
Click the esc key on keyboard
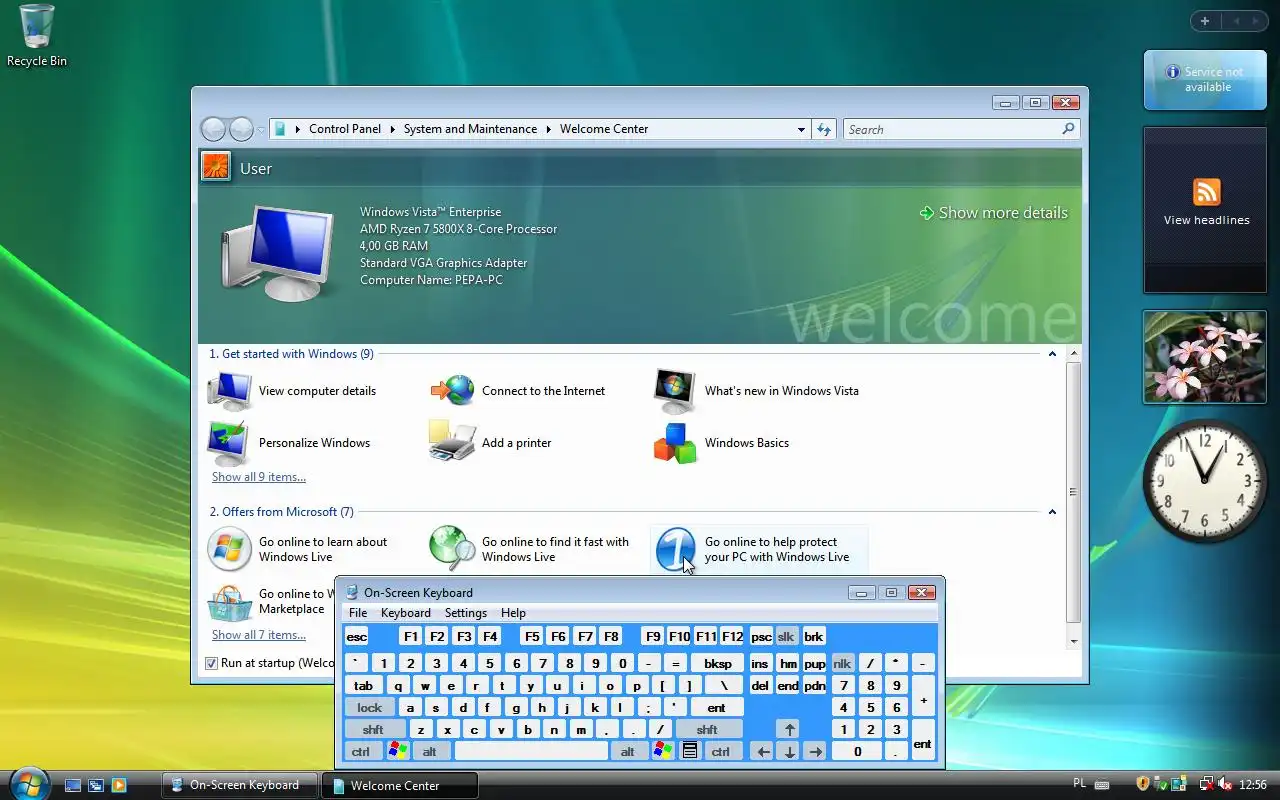click(356, 636)
